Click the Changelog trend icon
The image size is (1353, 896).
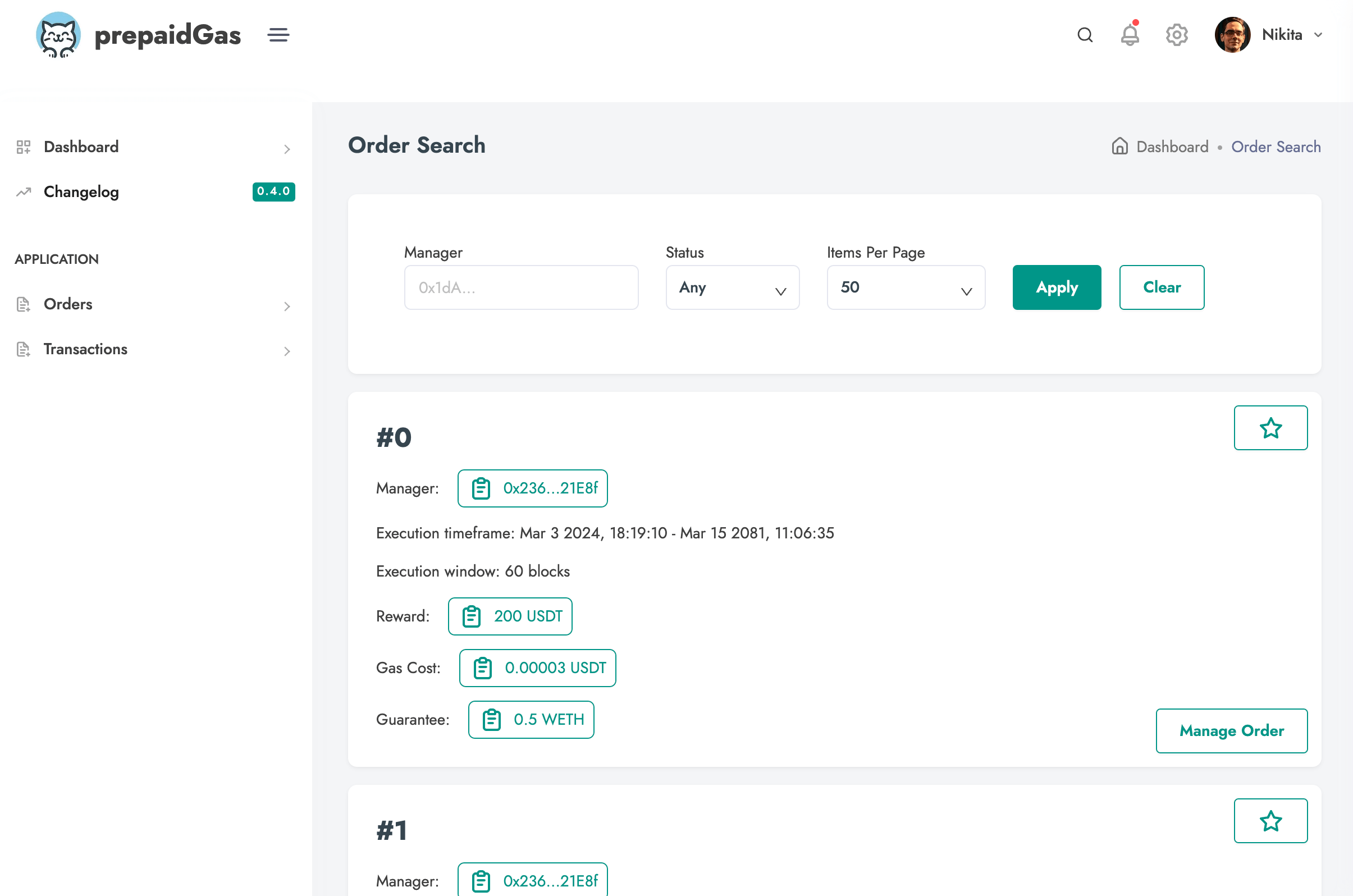[24, 191]
